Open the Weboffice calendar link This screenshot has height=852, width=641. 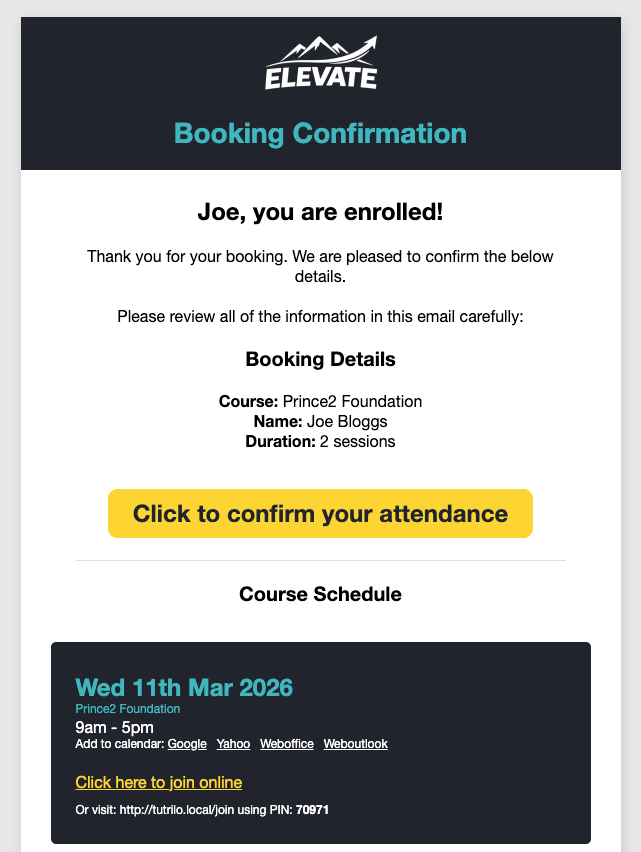[286, 744]
